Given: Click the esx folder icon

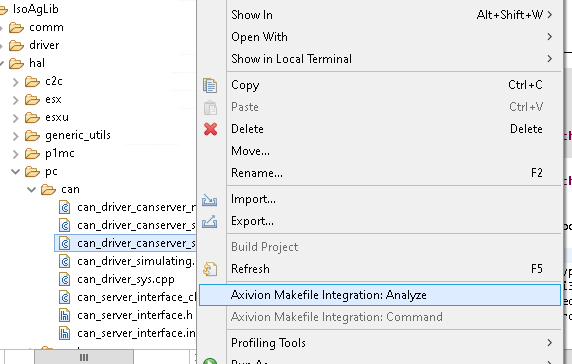Looking at the screenshot, I should pyautogui.click(x=32, y=99).
